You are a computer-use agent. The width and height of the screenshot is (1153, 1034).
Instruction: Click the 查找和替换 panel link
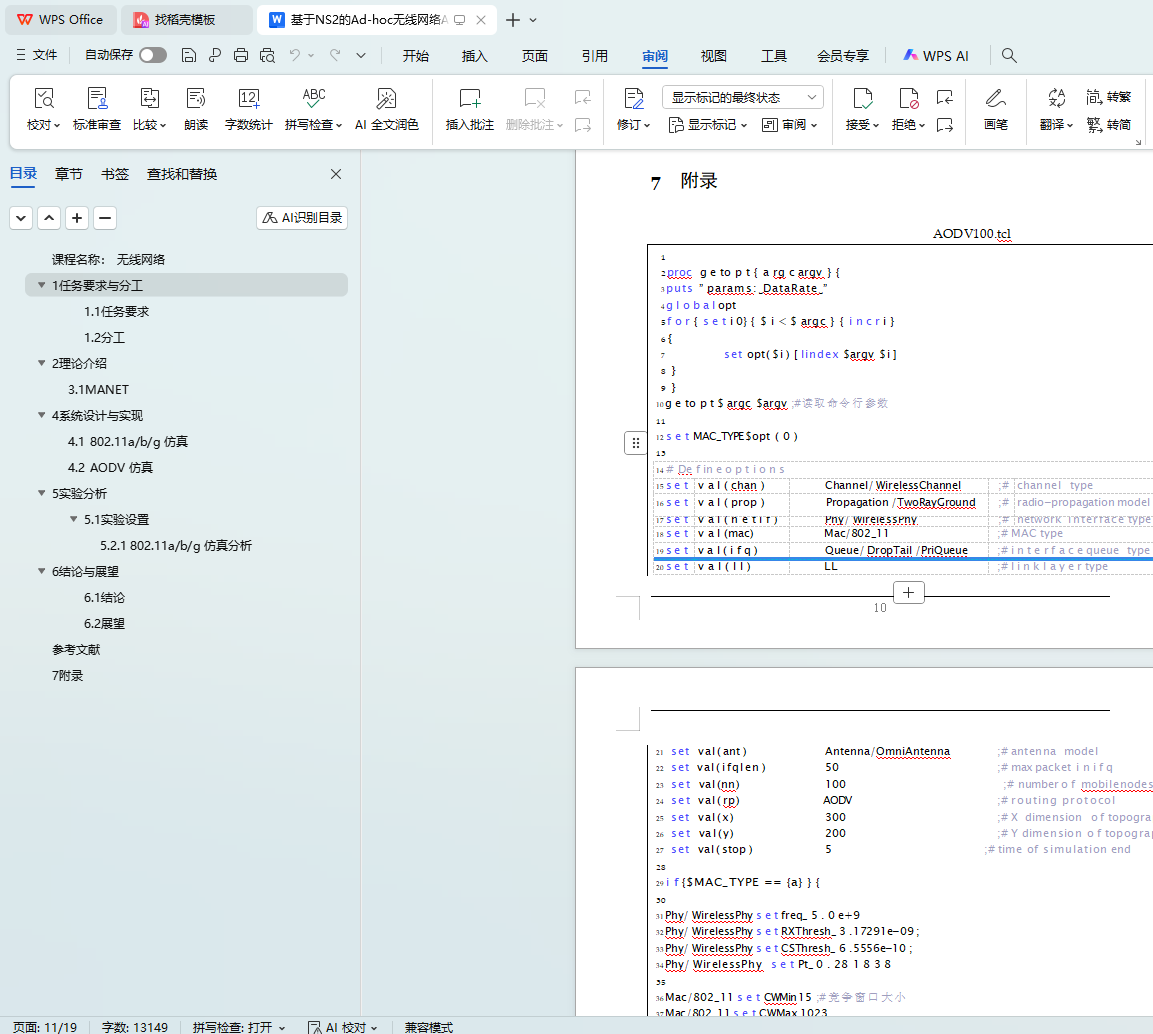pos(182,174)
